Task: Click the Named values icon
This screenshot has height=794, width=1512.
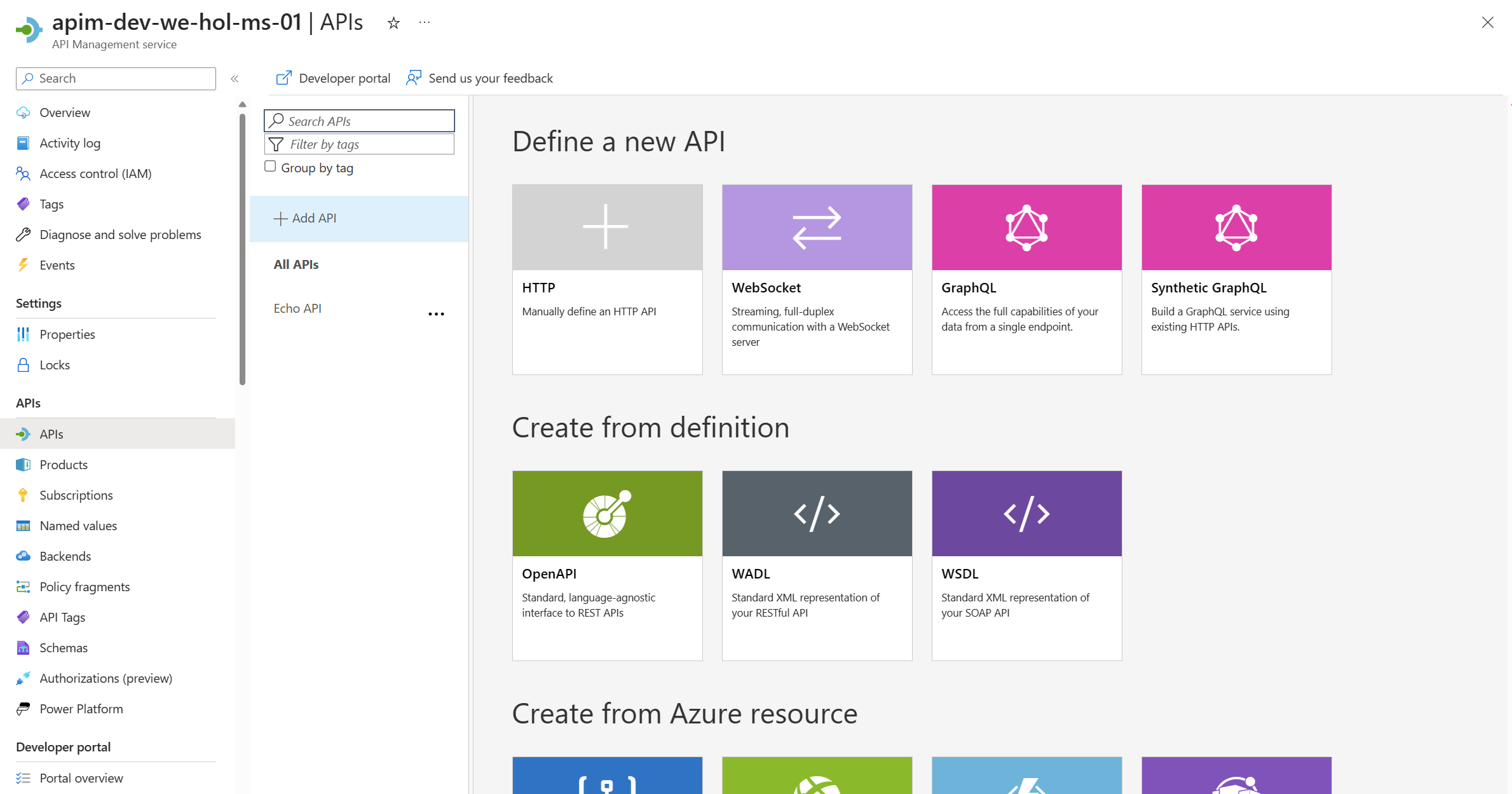Action: click(x=24, y=526)
